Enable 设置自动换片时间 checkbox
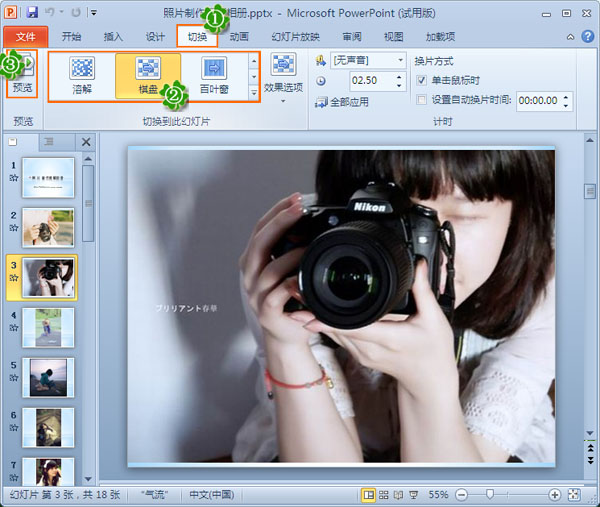600x507 pixels. click(x=421, y=100)
